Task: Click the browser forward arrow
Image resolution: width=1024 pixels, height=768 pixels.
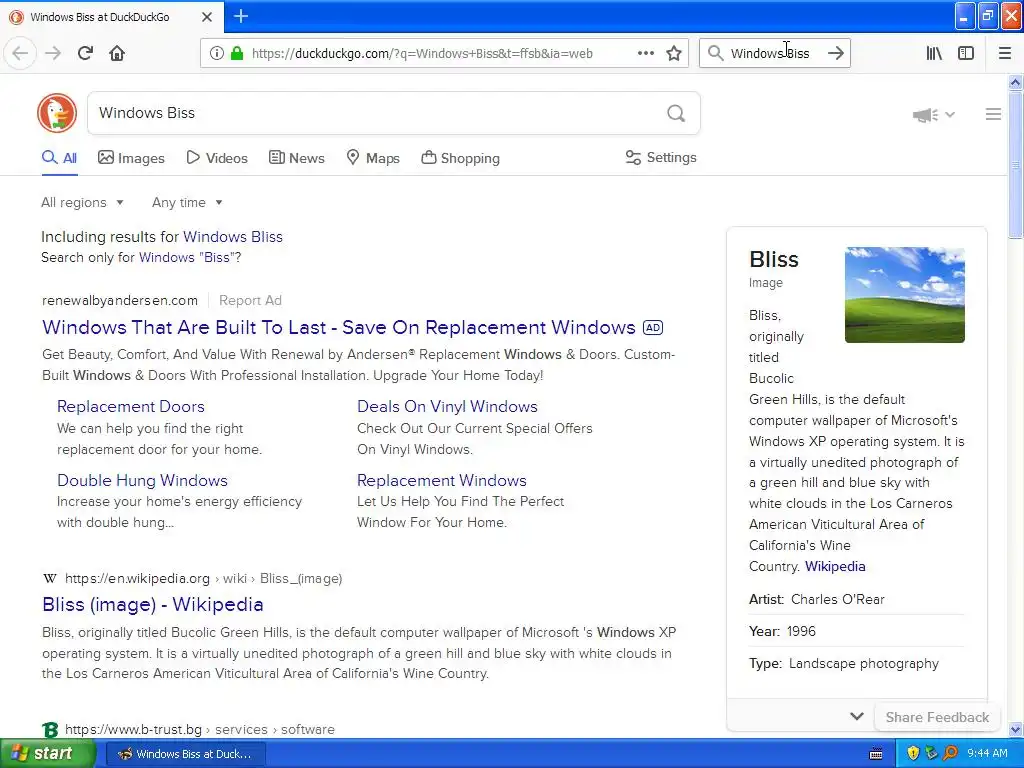Action: tap(53, 53)
